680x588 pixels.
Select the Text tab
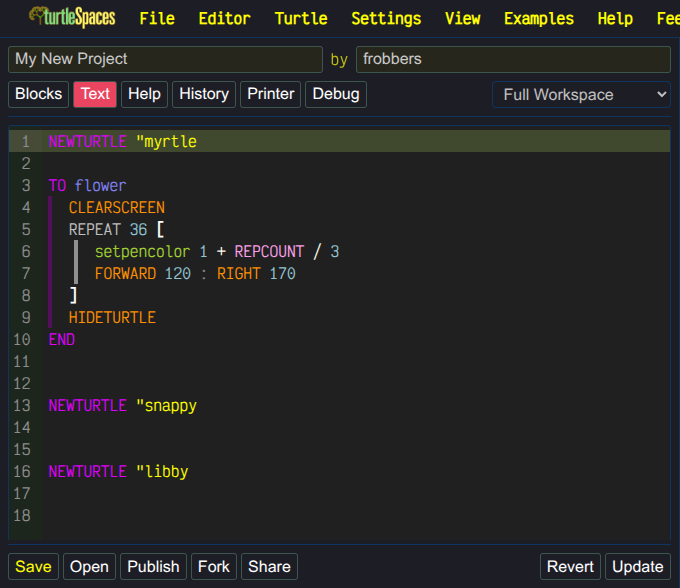point(95,94)
